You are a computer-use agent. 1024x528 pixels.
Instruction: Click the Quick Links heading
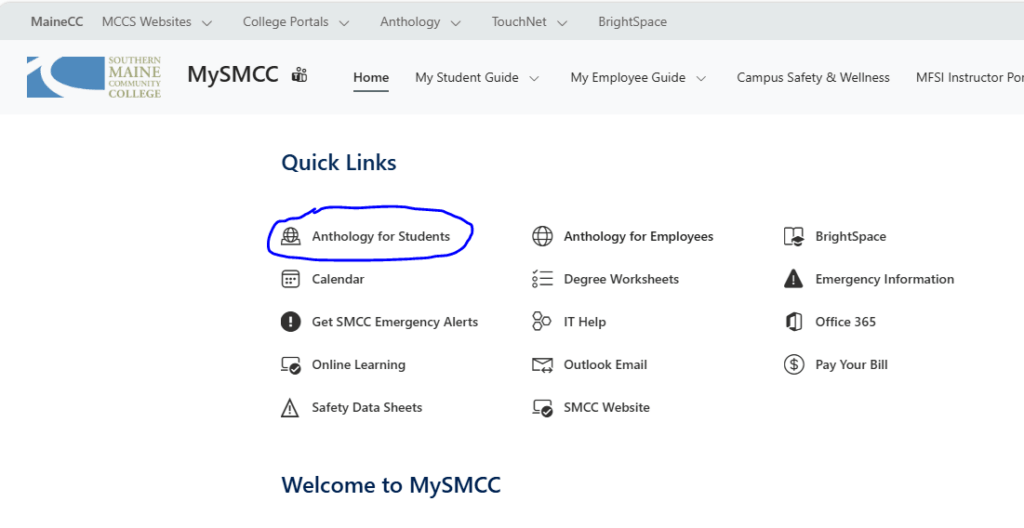[339, 162]
